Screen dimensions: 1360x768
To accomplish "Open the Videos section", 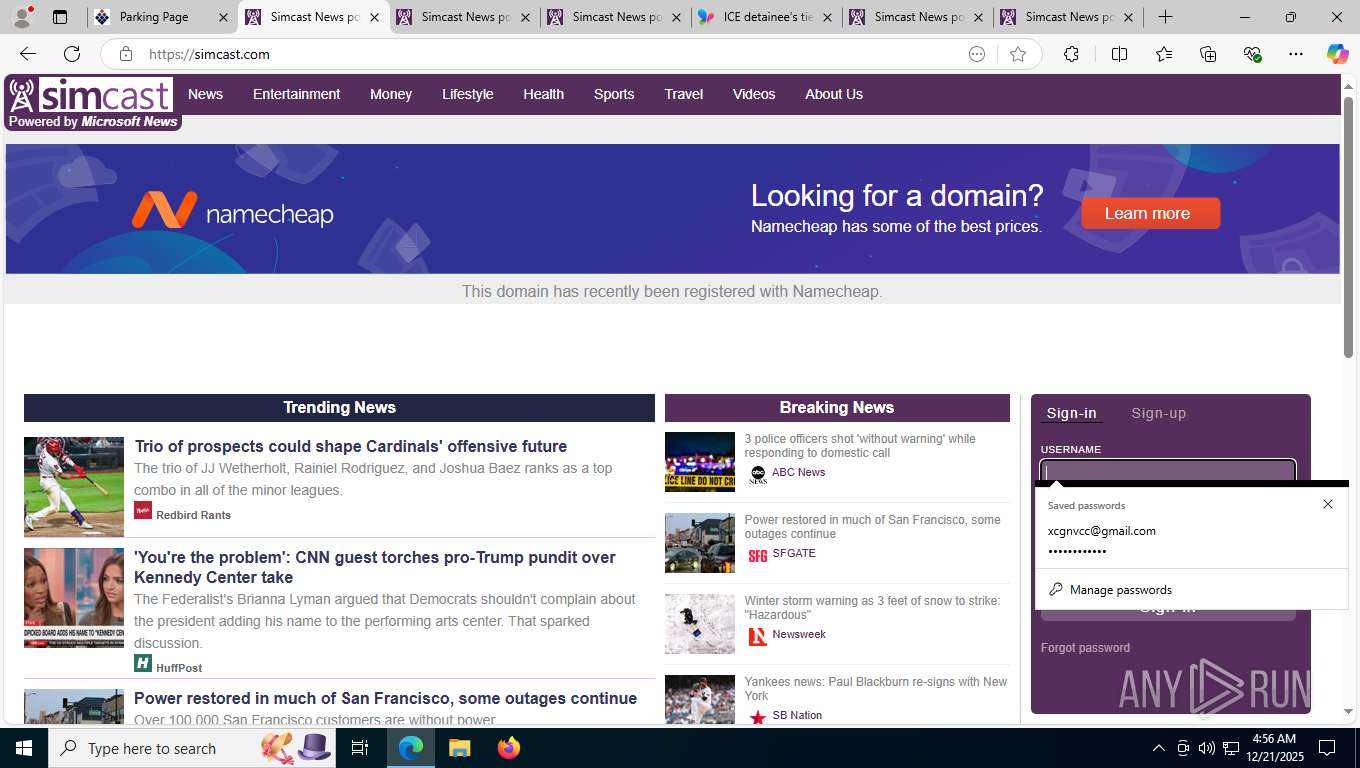I will 754,94.
